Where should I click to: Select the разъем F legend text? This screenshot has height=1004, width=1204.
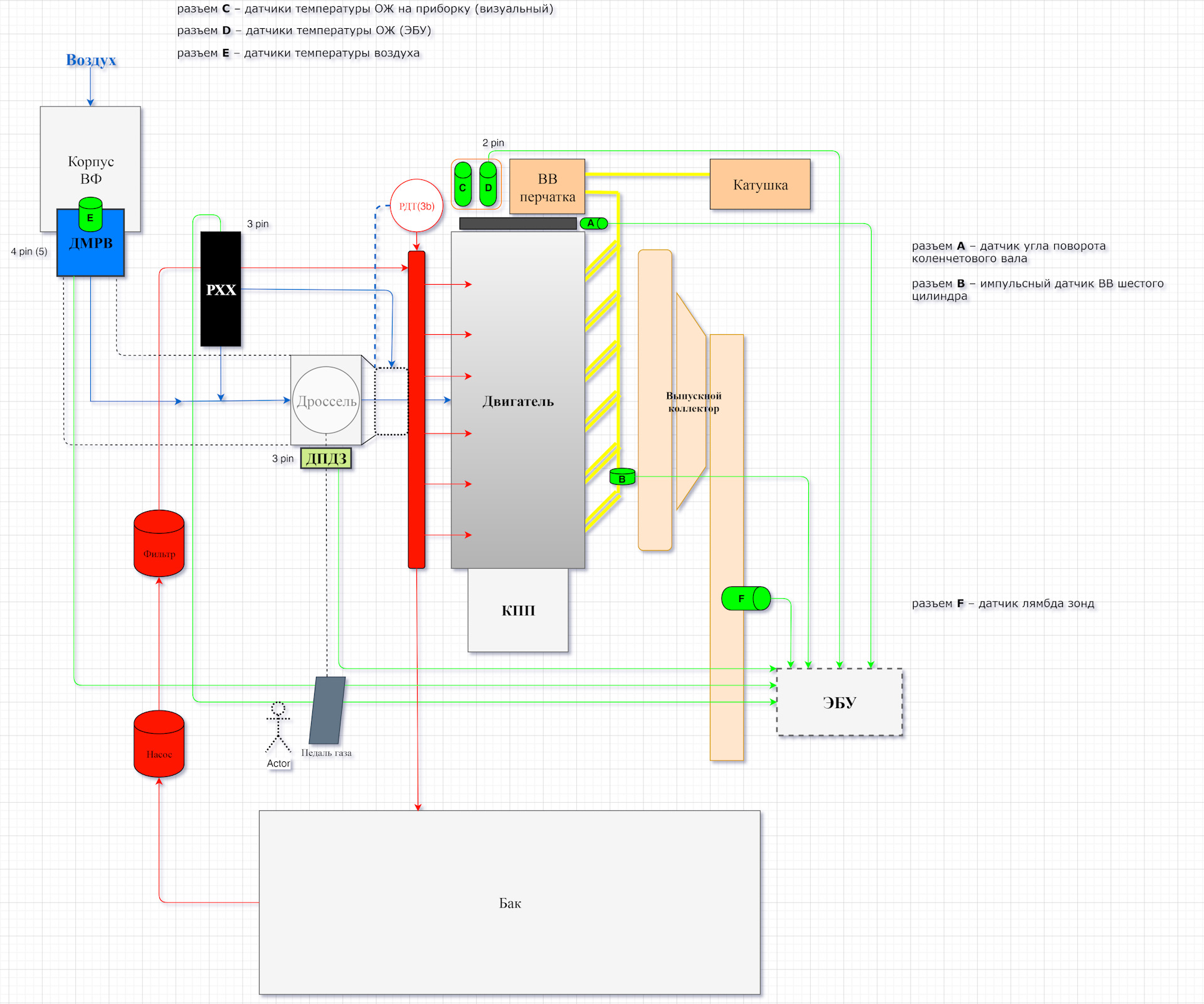coord(1003,603)
